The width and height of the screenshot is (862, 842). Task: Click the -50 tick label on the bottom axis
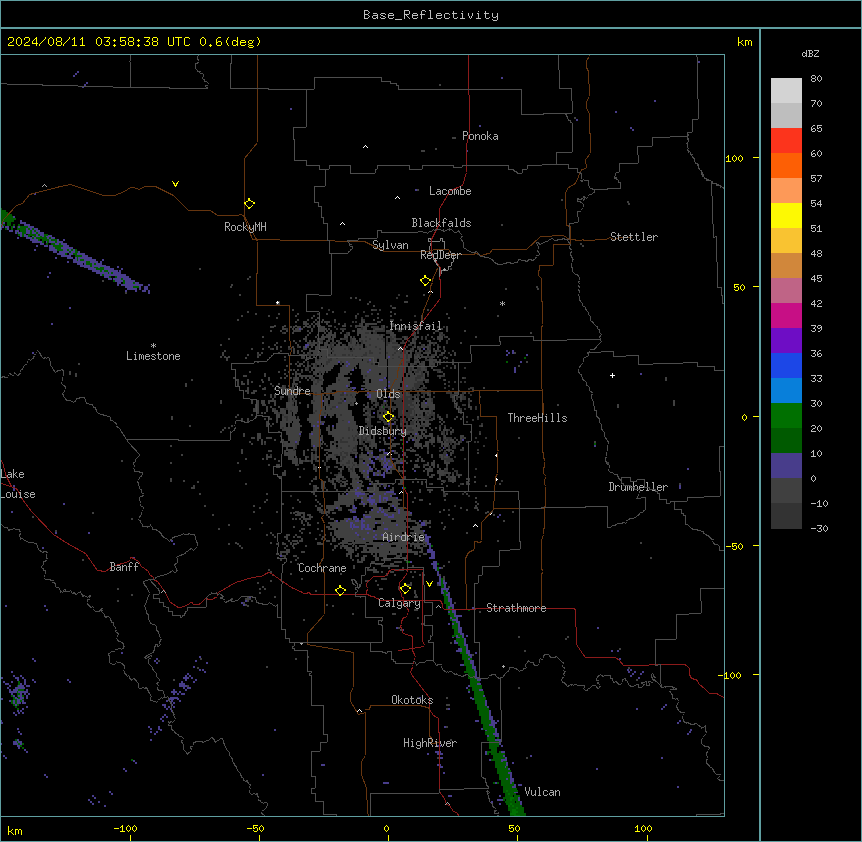[x=255, y=828]
